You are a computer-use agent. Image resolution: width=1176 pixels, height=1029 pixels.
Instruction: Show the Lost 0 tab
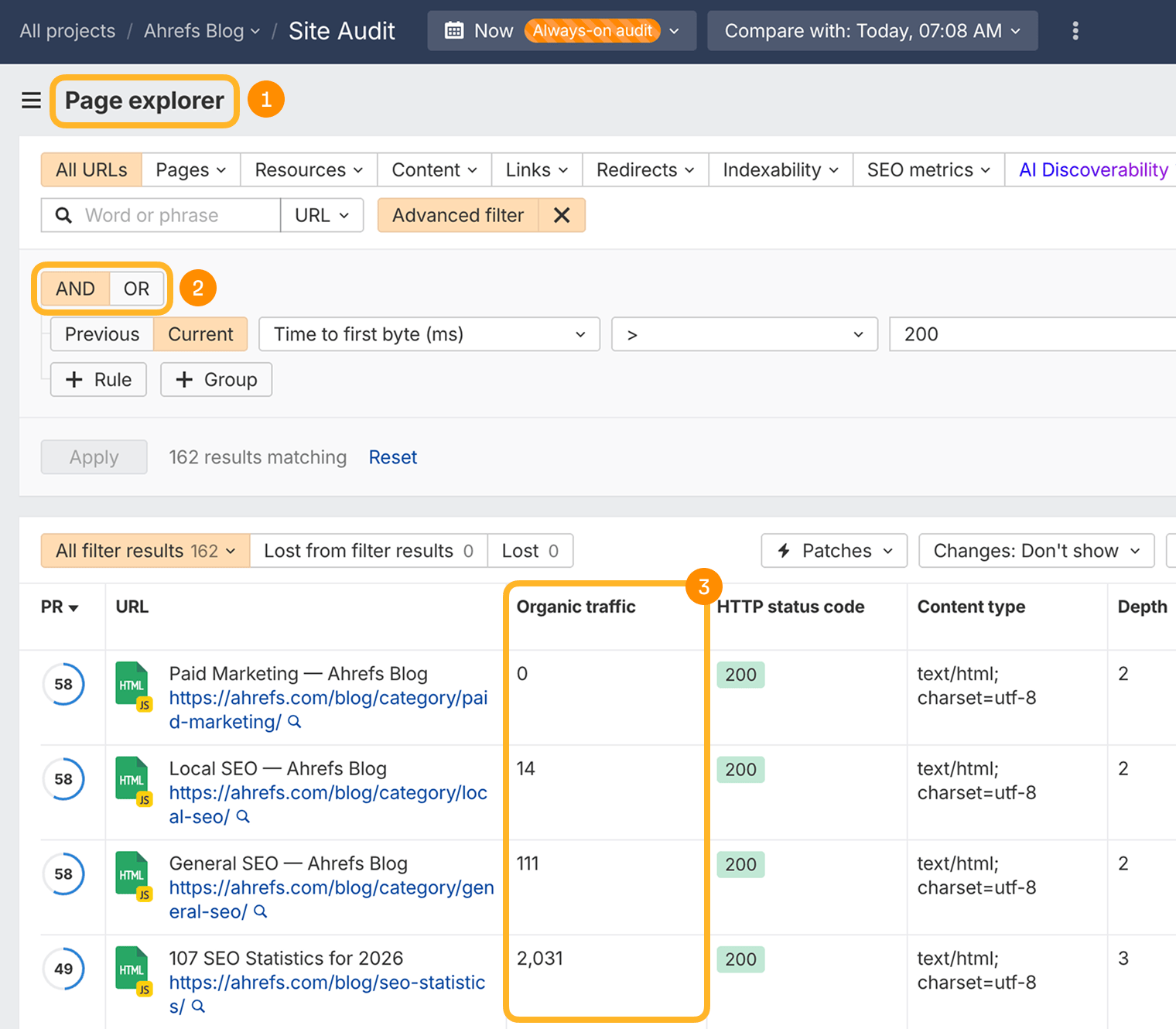530,551
